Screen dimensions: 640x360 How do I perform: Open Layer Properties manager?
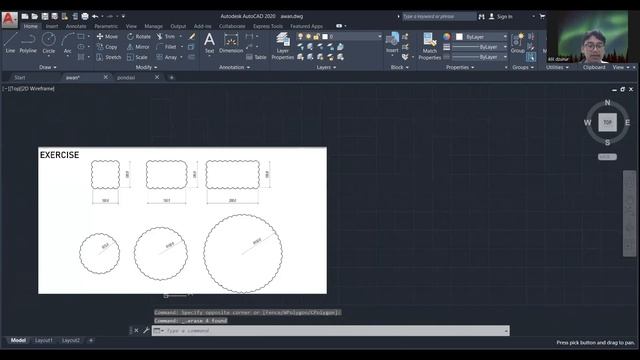[x=282, y=46]
